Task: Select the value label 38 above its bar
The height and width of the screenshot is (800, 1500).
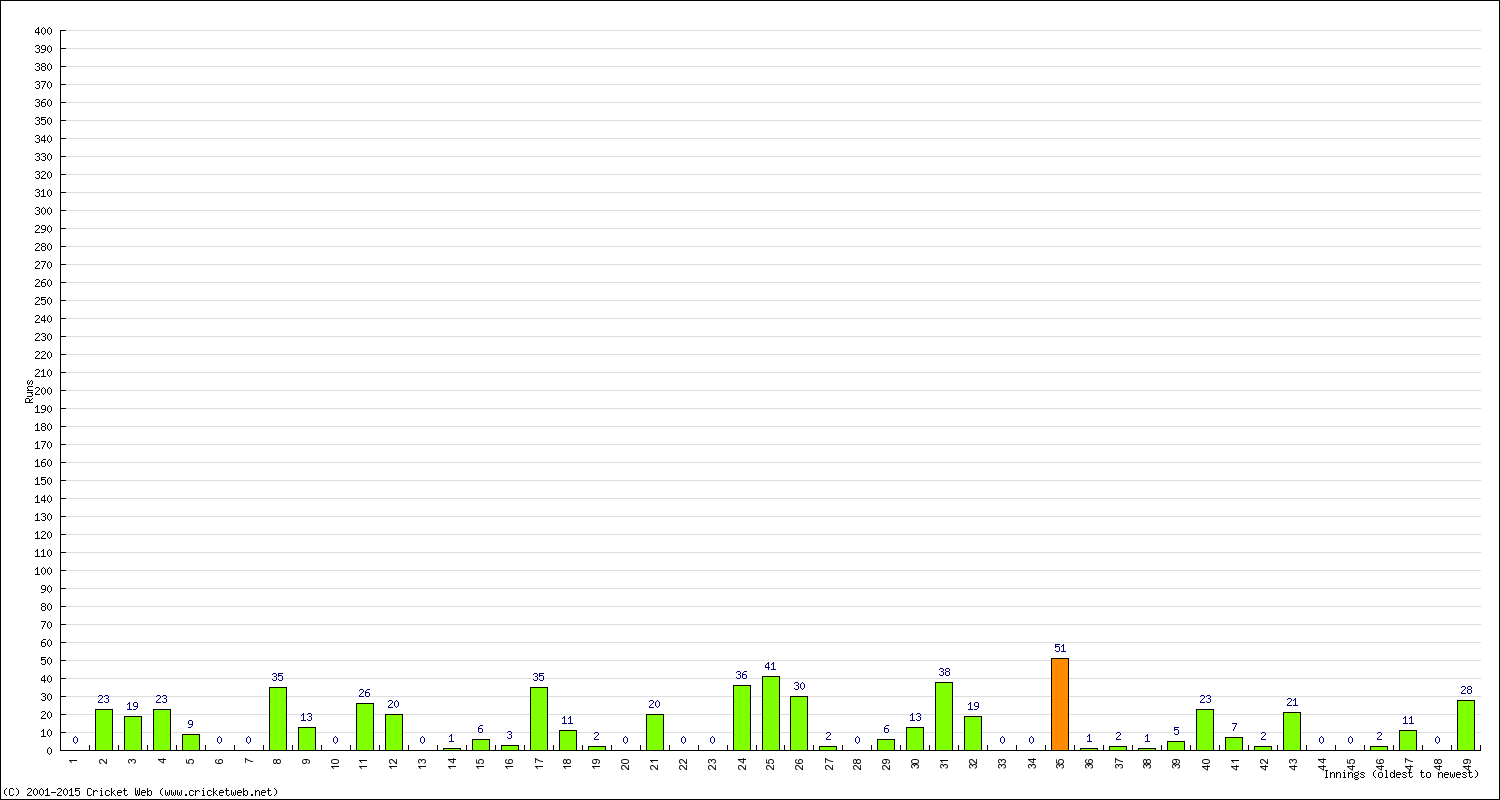Action: (944, 672)
